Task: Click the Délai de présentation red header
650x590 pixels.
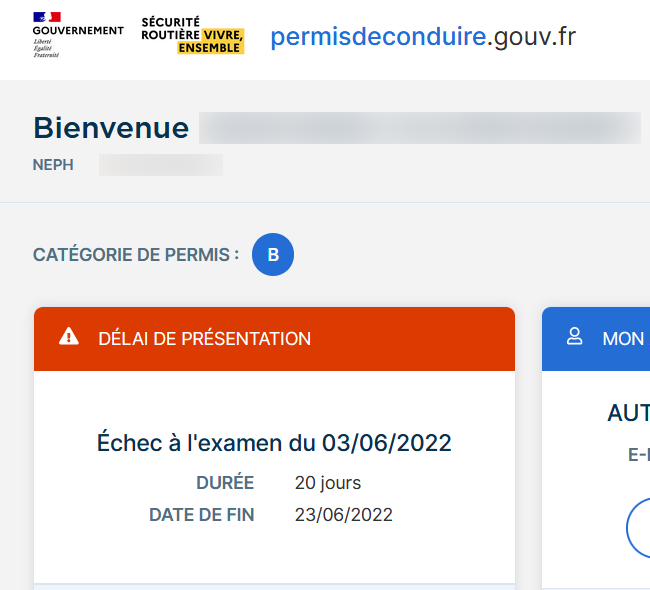Action: pos(274,339)
